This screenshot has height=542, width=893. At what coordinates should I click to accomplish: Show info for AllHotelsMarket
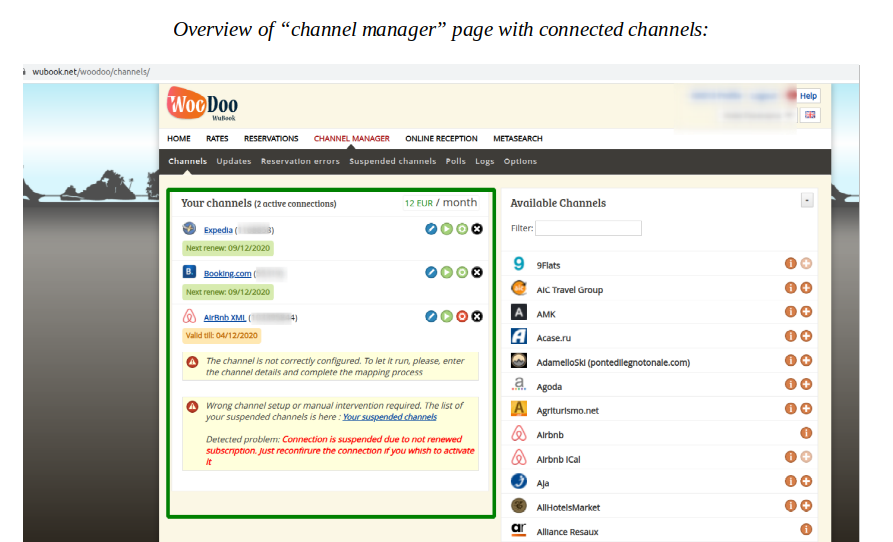pos(790,506)
